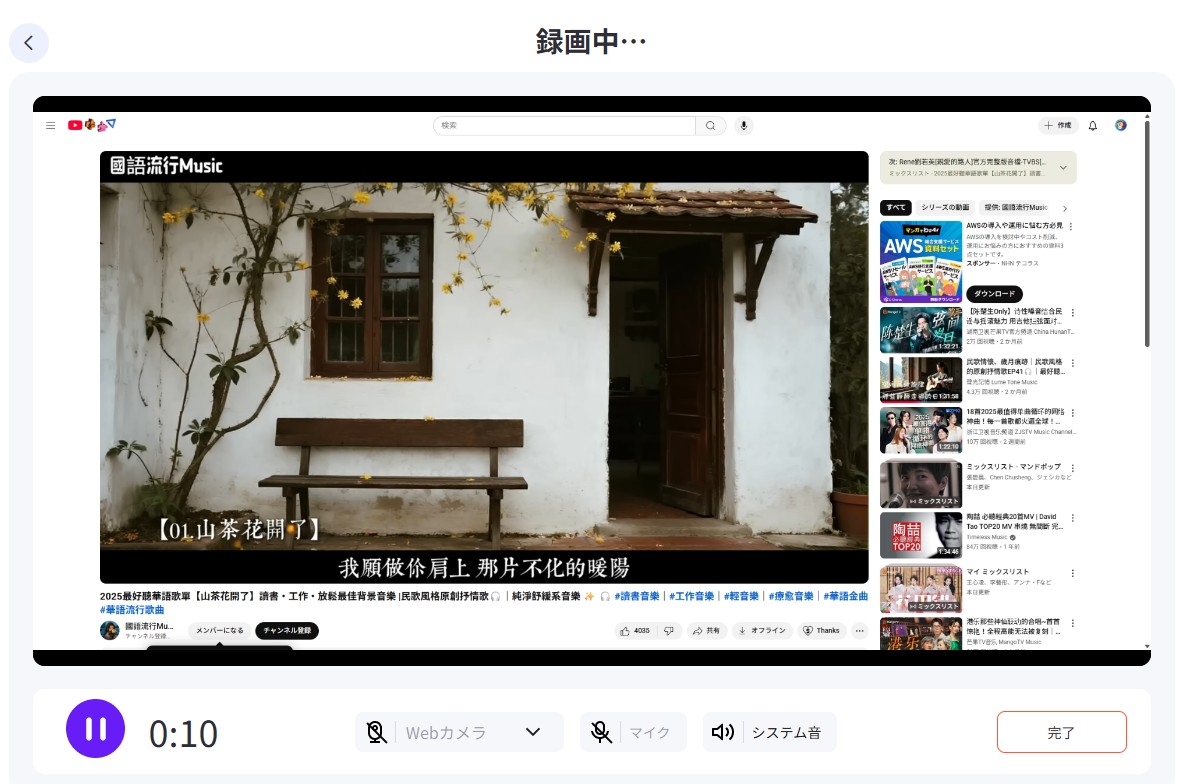Open YouTube notifications bell
Viewport: 1193px width, 784px height.
(1093, 126)
